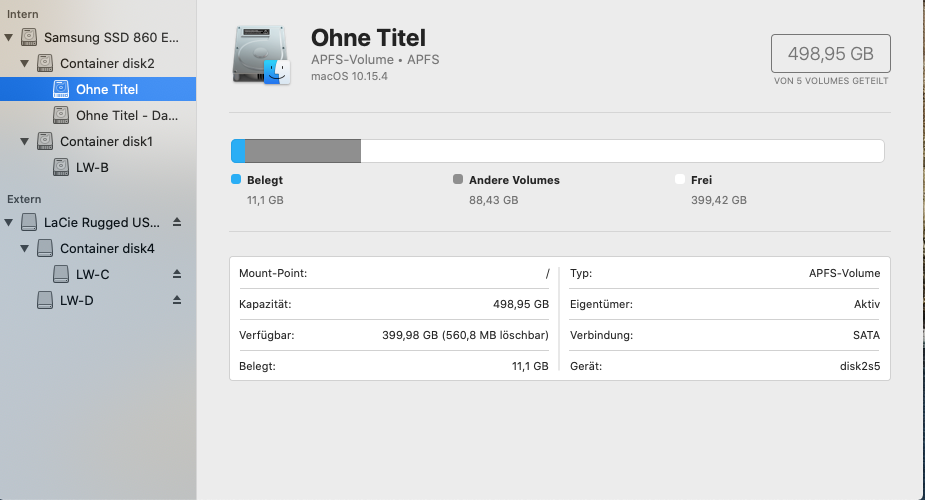Click the 498,95 GB capacity box

coord(830,53)
